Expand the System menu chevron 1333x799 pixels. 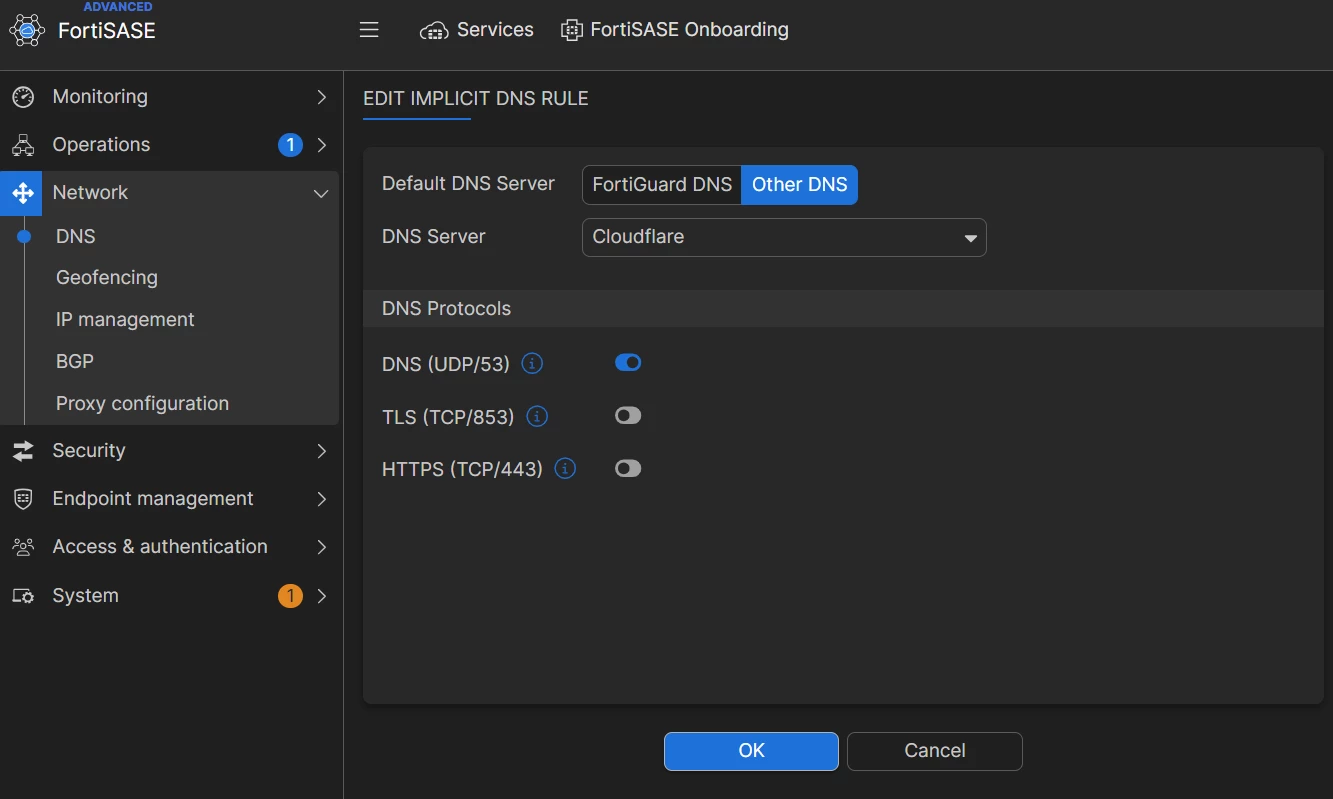[321, 596]
